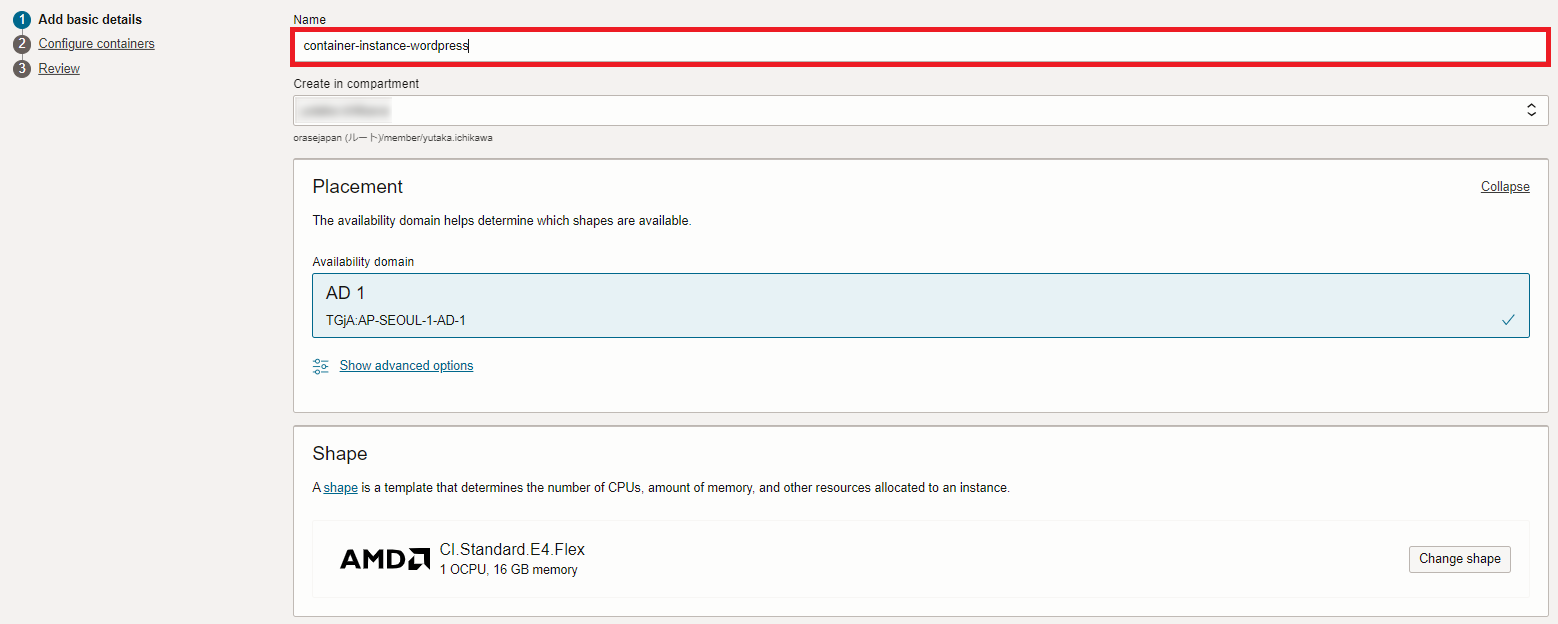
Task: Focus the Name text field
Action: point(920,46)
